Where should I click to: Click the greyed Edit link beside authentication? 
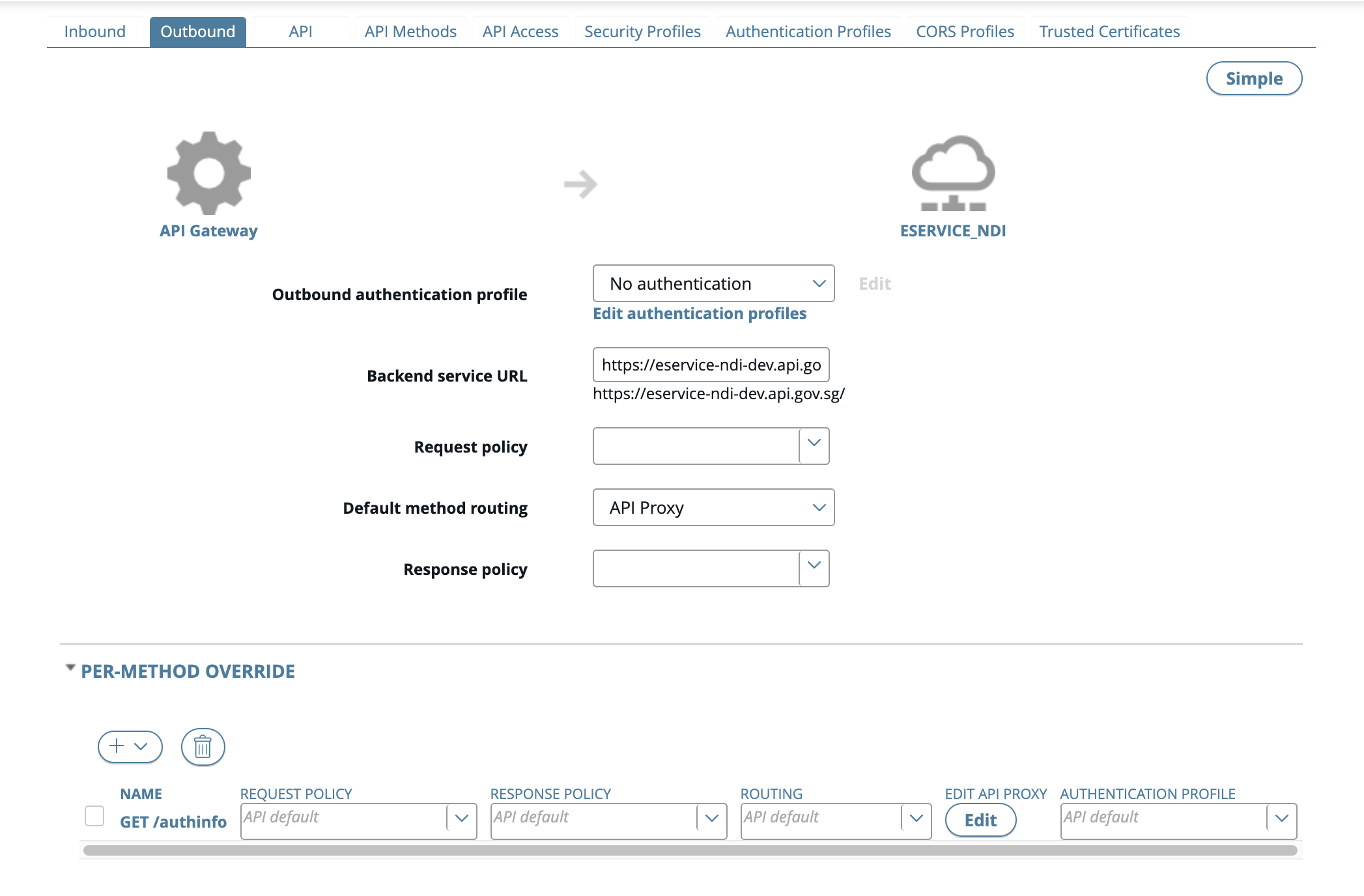click(875, 284)
